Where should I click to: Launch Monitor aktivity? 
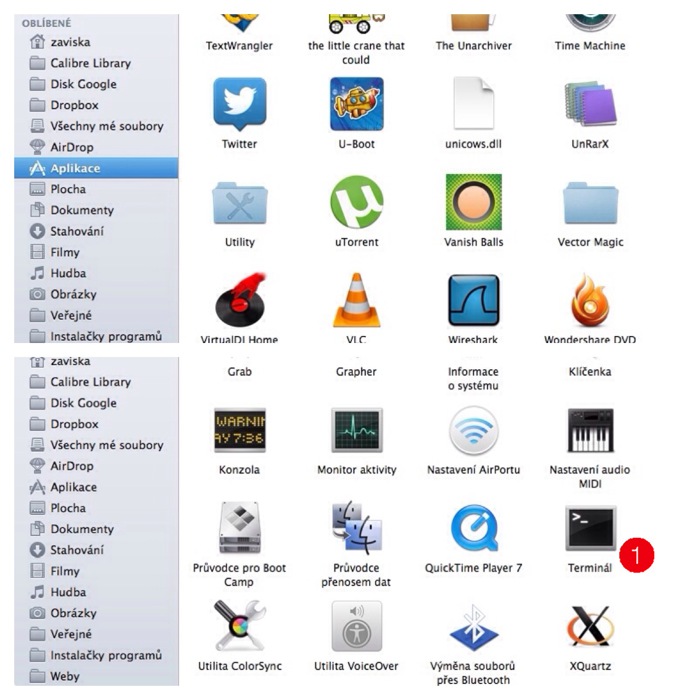(x=357, y=430)
